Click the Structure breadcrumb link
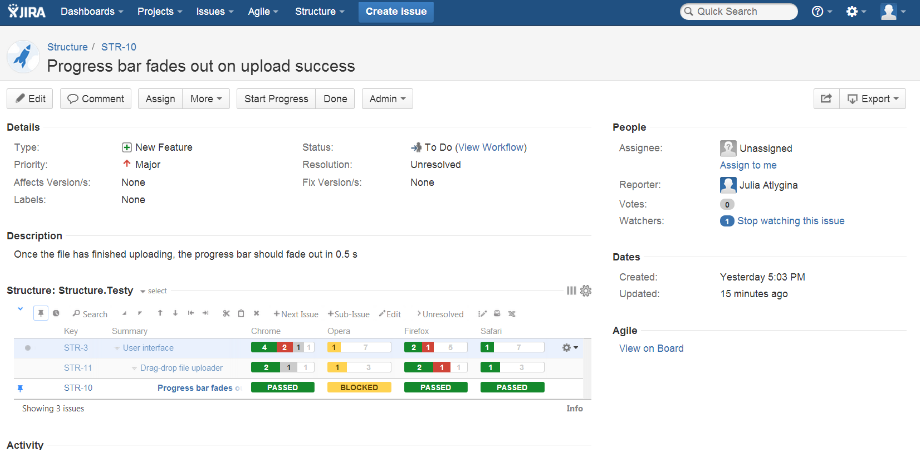Screen dimensions: 920x450 click(67, 47)
